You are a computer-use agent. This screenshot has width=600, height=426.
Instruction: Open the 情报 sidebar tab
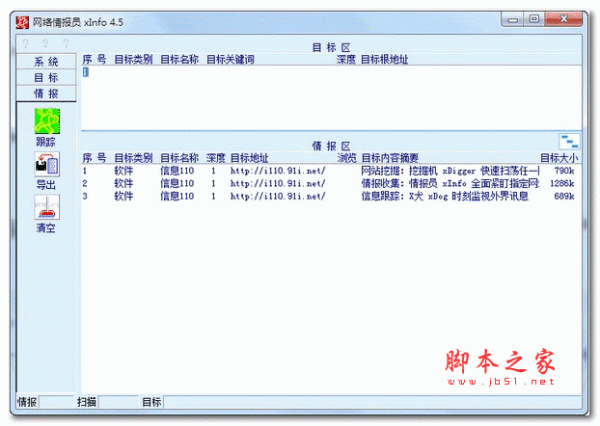pos(46,94)
